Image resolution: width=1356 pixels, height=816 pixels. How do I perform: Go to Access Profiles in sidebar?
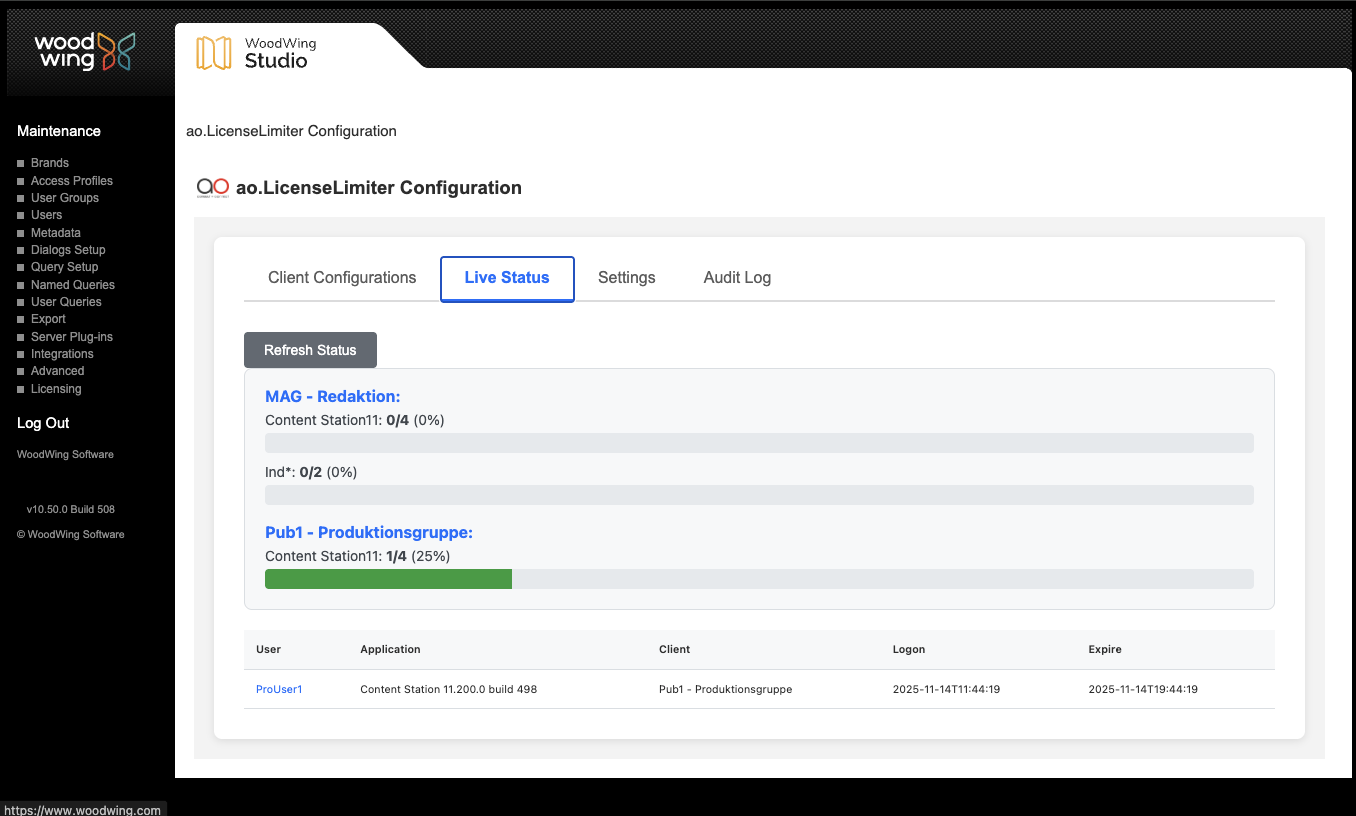[x=71, y=181]
